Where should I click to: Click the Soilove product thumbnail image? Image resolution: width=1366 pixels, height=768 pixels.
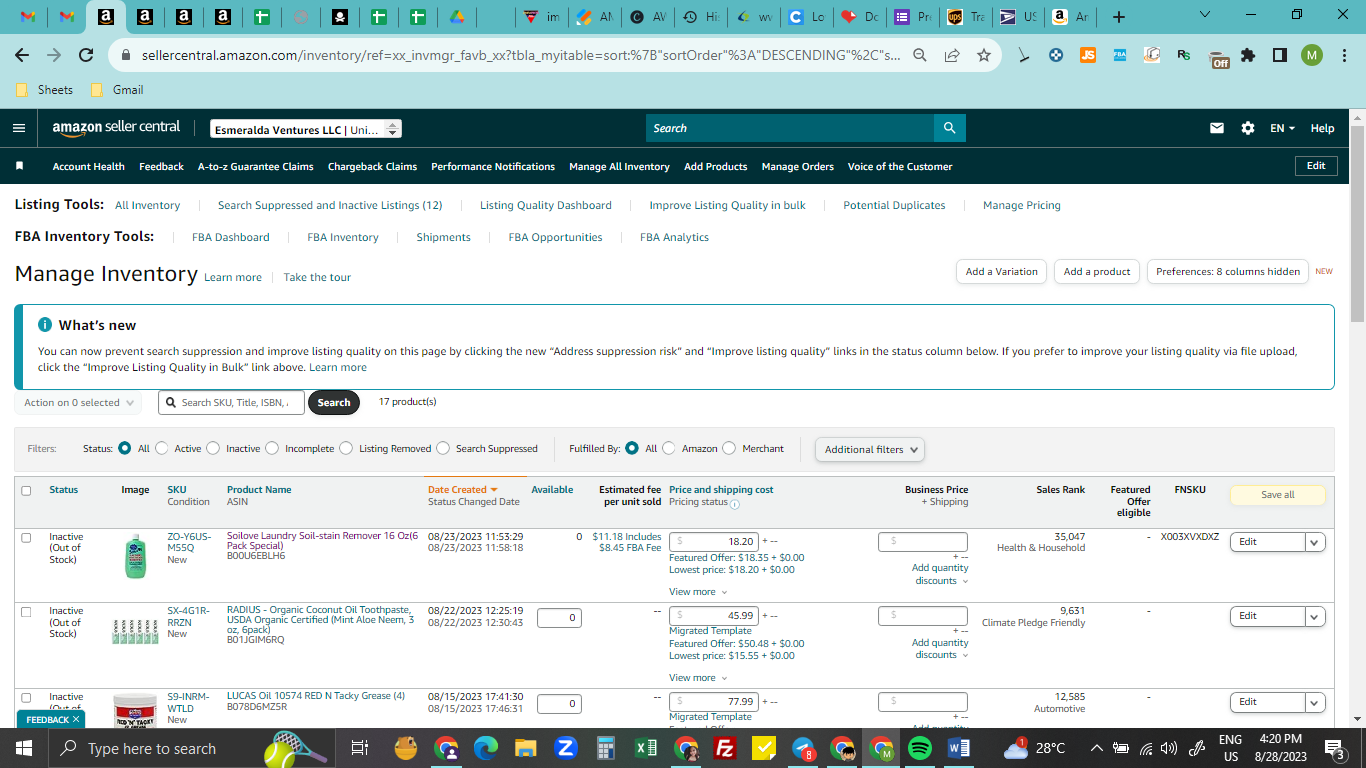pos(136,556)
